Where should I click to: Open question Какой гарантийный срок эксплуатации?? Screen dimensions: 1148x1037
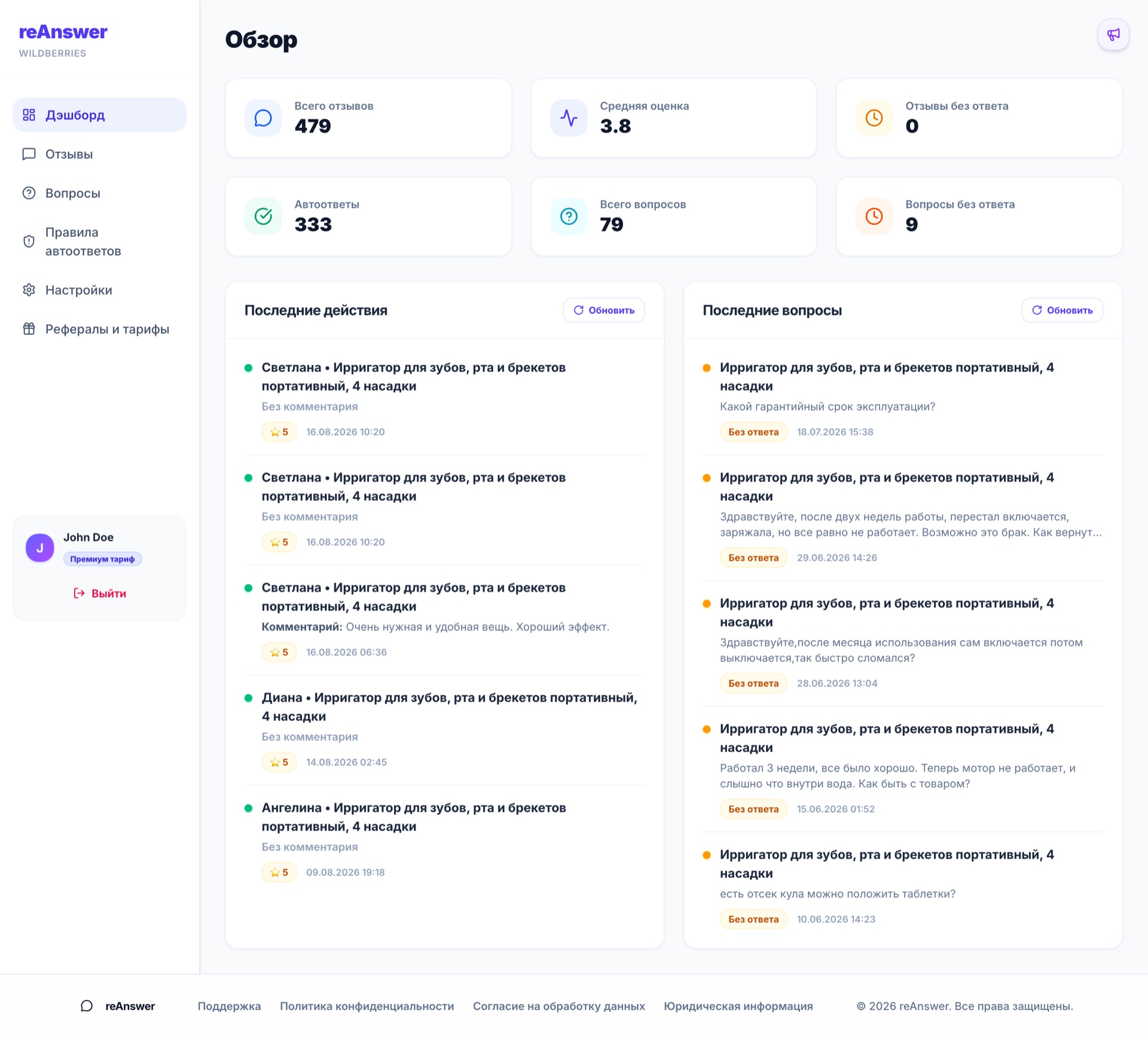903,400
